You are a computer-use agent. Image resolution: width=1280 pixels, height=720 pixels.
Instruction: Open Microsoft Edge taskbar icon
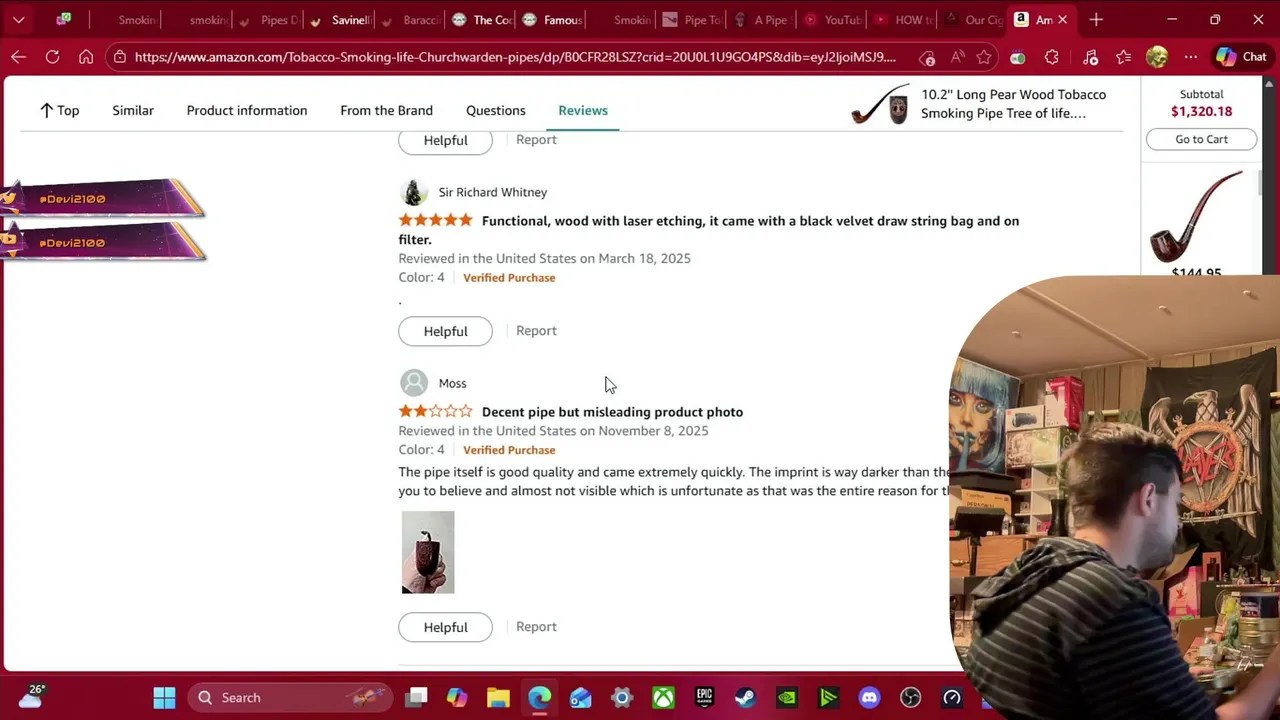coord(539,697)
